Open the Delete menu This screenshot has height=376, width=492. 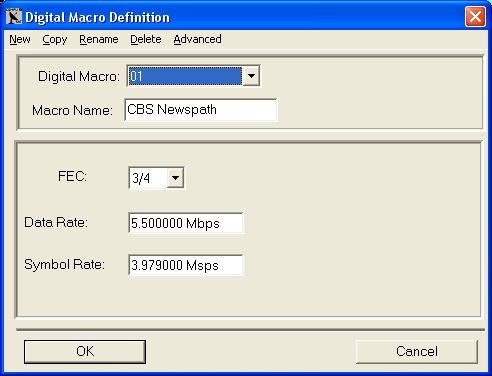coord(146,39)
